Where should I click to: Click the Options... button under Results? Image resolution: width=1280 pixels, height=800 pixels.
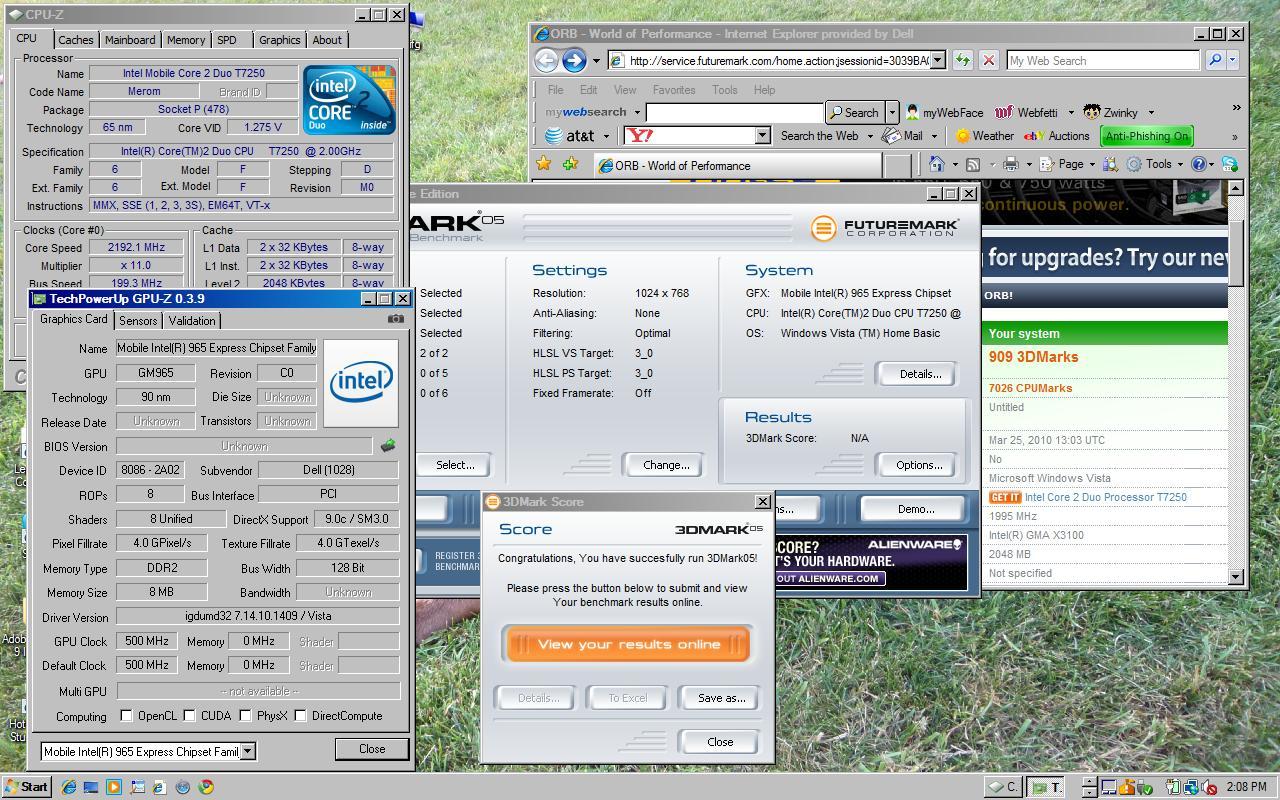pos(919,465)
